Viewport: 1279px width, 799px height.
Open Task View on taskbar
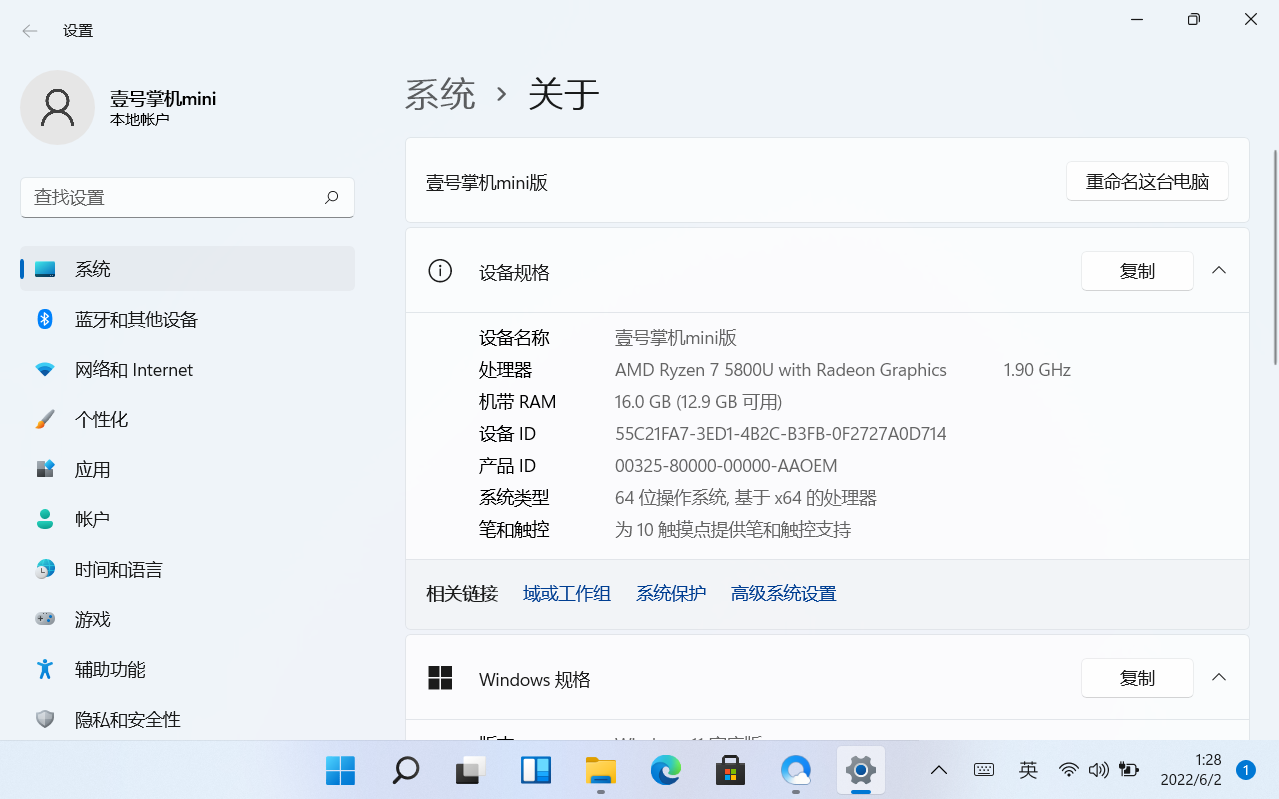tap(470, 770)
